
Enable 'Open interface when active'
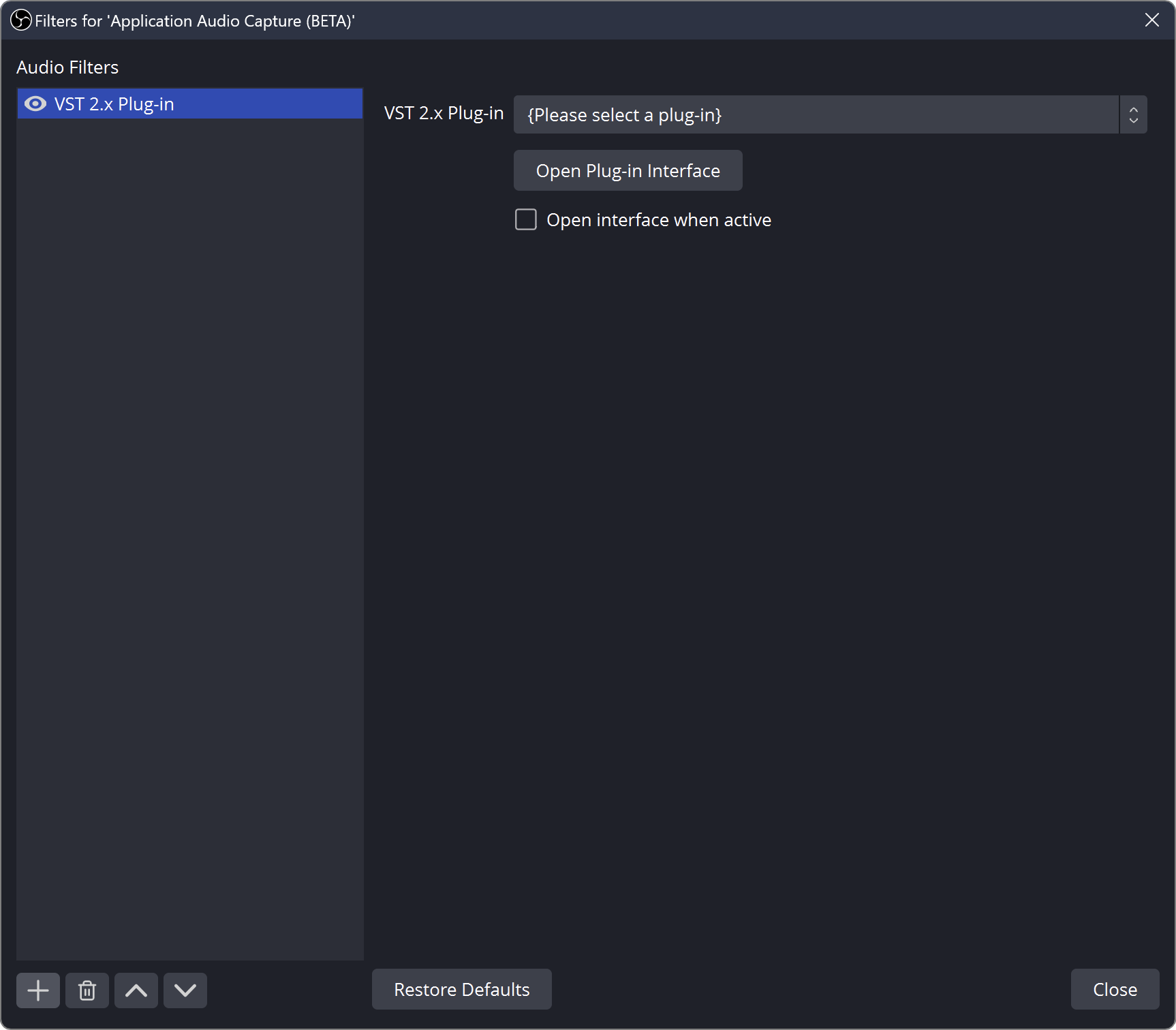[x=525, y=219]
